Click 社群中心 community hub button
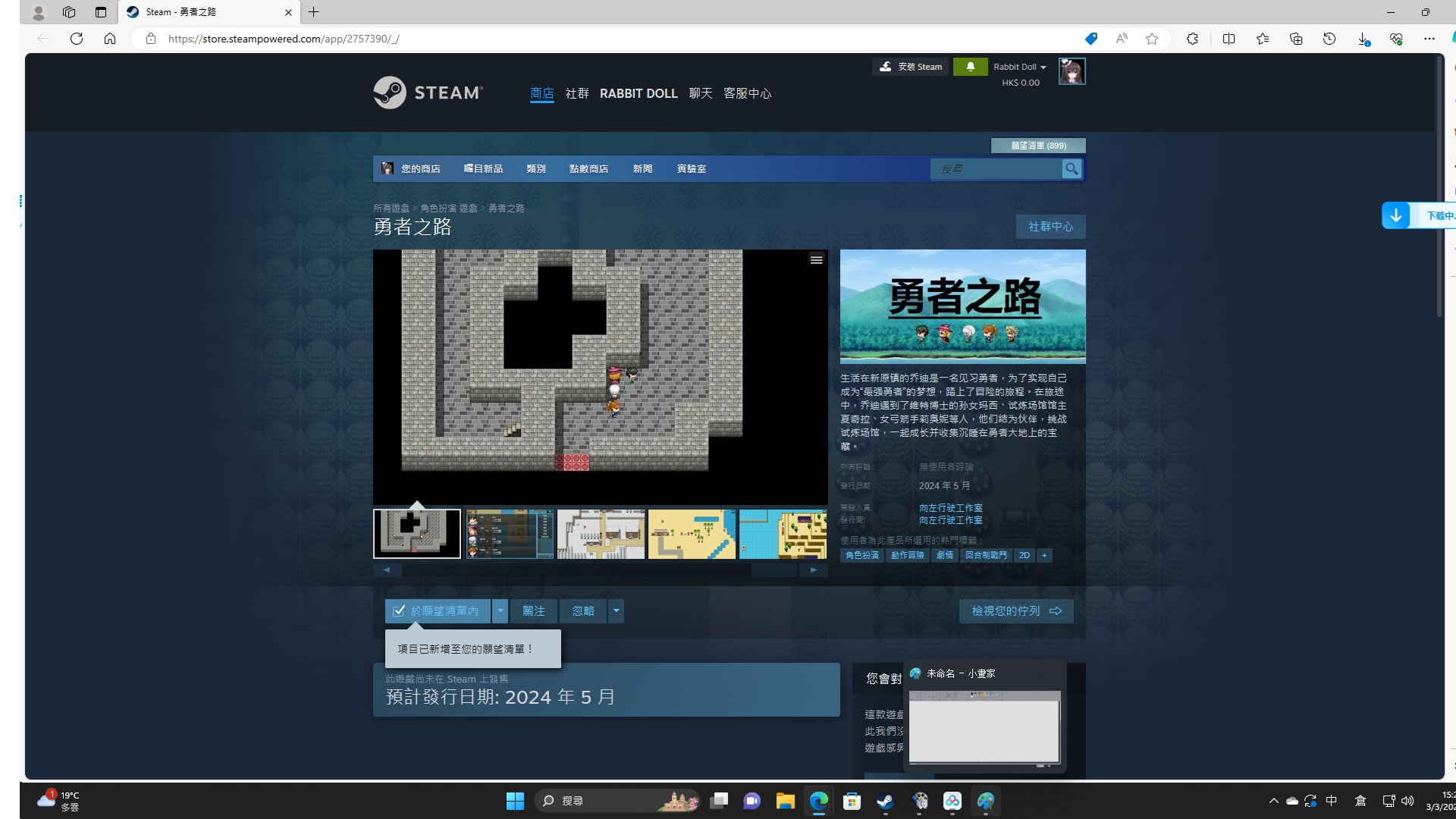Viewport: 1456px width, 819px height. [1050, 227]
